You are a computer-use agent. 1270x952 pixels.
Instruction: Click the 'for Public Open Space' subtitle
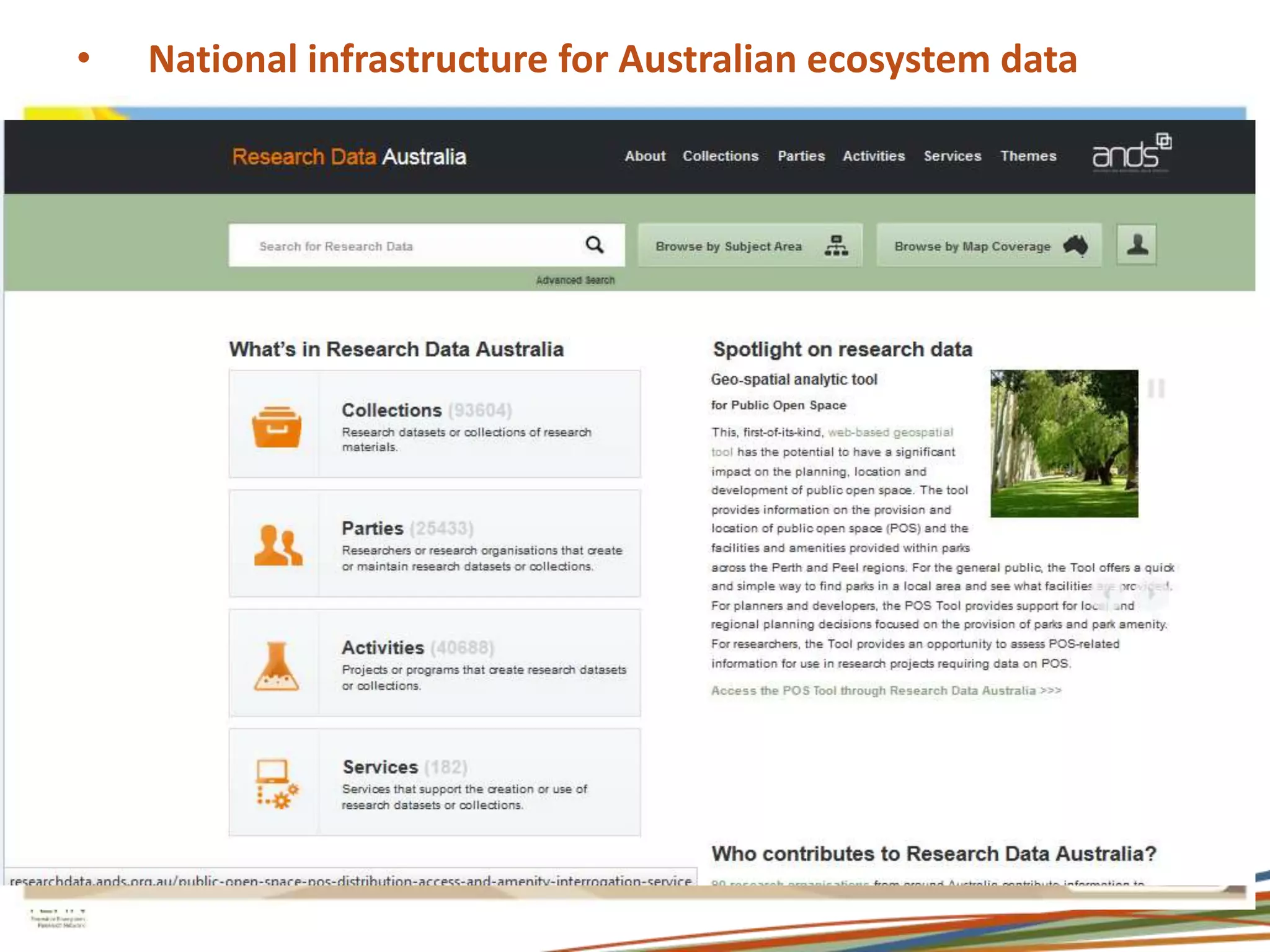coord(778,405)
